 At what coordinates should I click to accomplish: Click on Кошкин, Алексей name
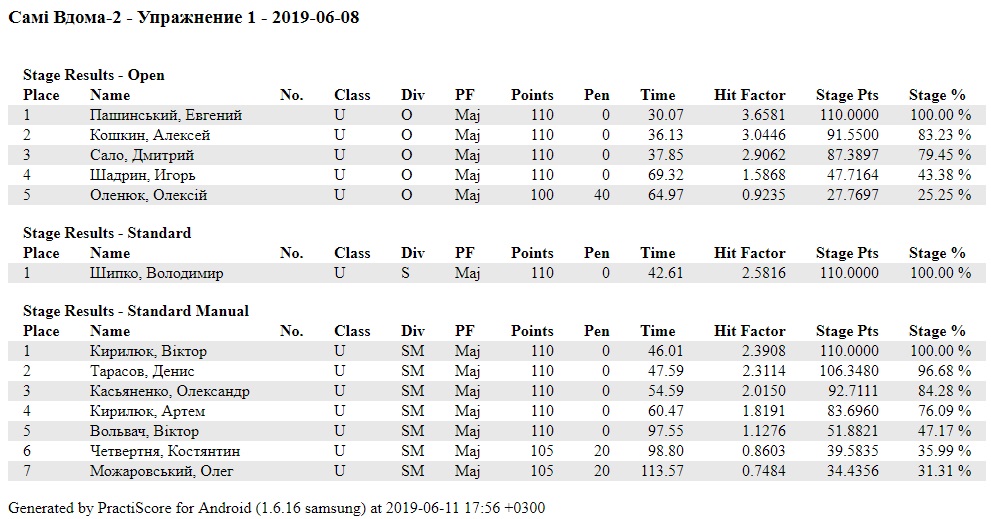pos(150,135)
